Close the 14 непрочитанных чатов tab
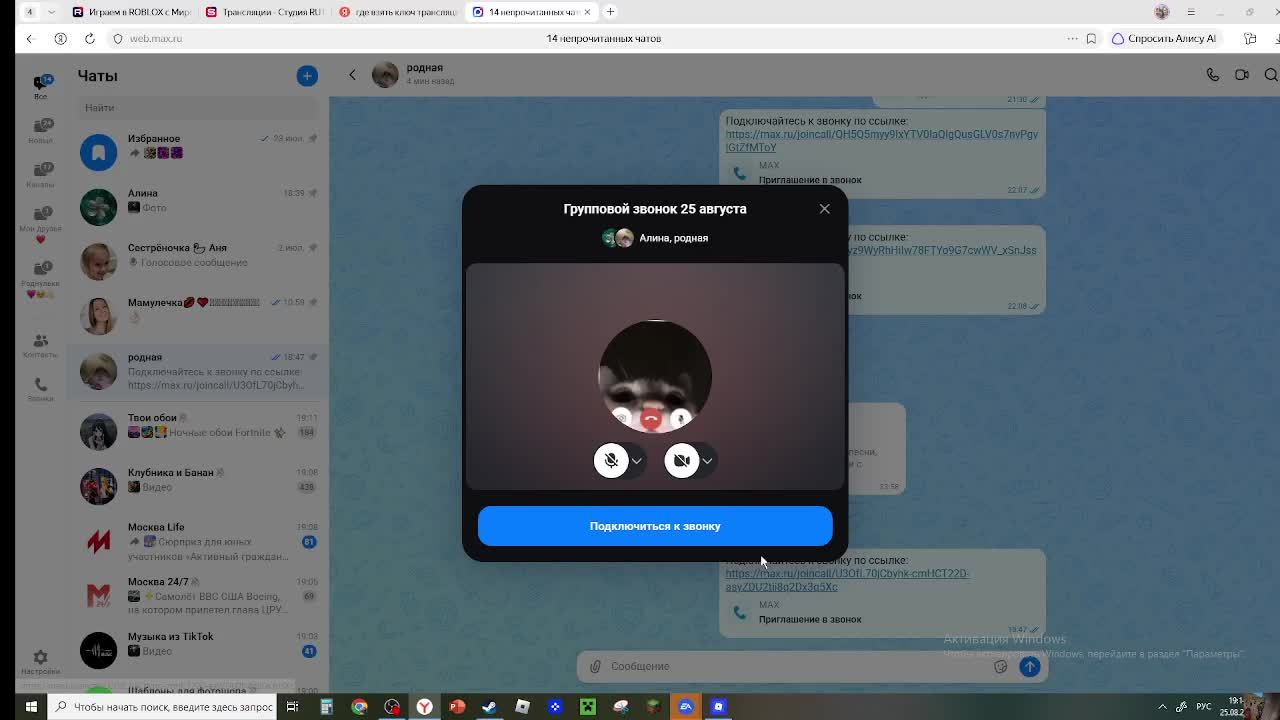The image size is (1280, 720). click(587, 12)
